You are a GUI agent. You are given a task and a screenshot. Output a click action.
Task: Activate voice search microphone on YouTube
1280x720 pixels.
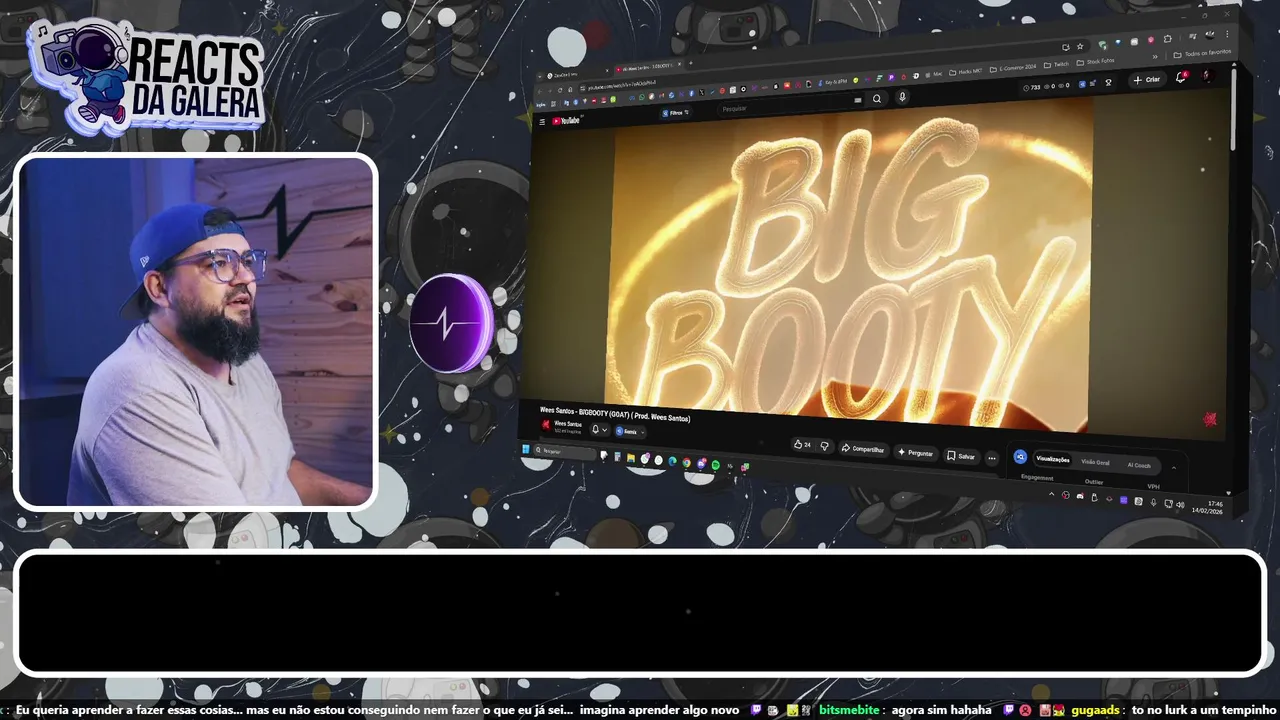(x=902, y=96)
